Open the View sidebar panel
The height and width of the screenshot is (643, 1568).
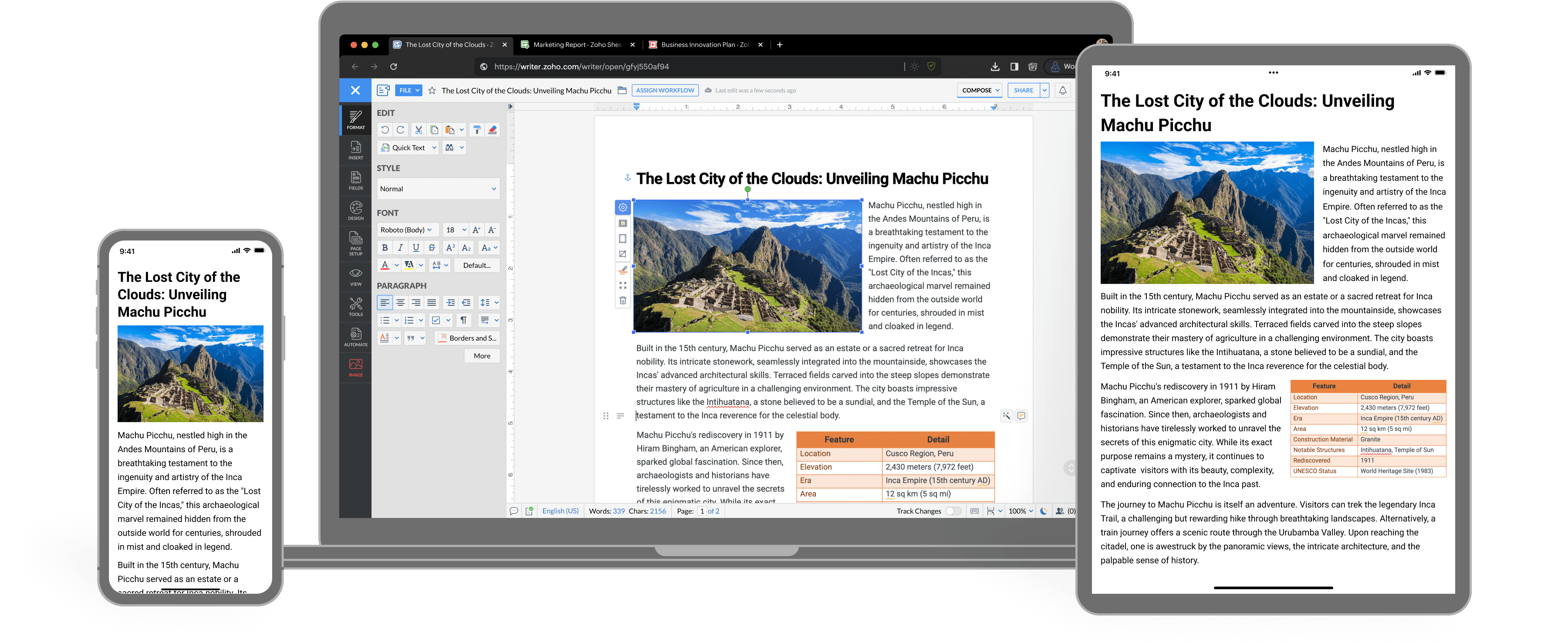tap(355, 277)
